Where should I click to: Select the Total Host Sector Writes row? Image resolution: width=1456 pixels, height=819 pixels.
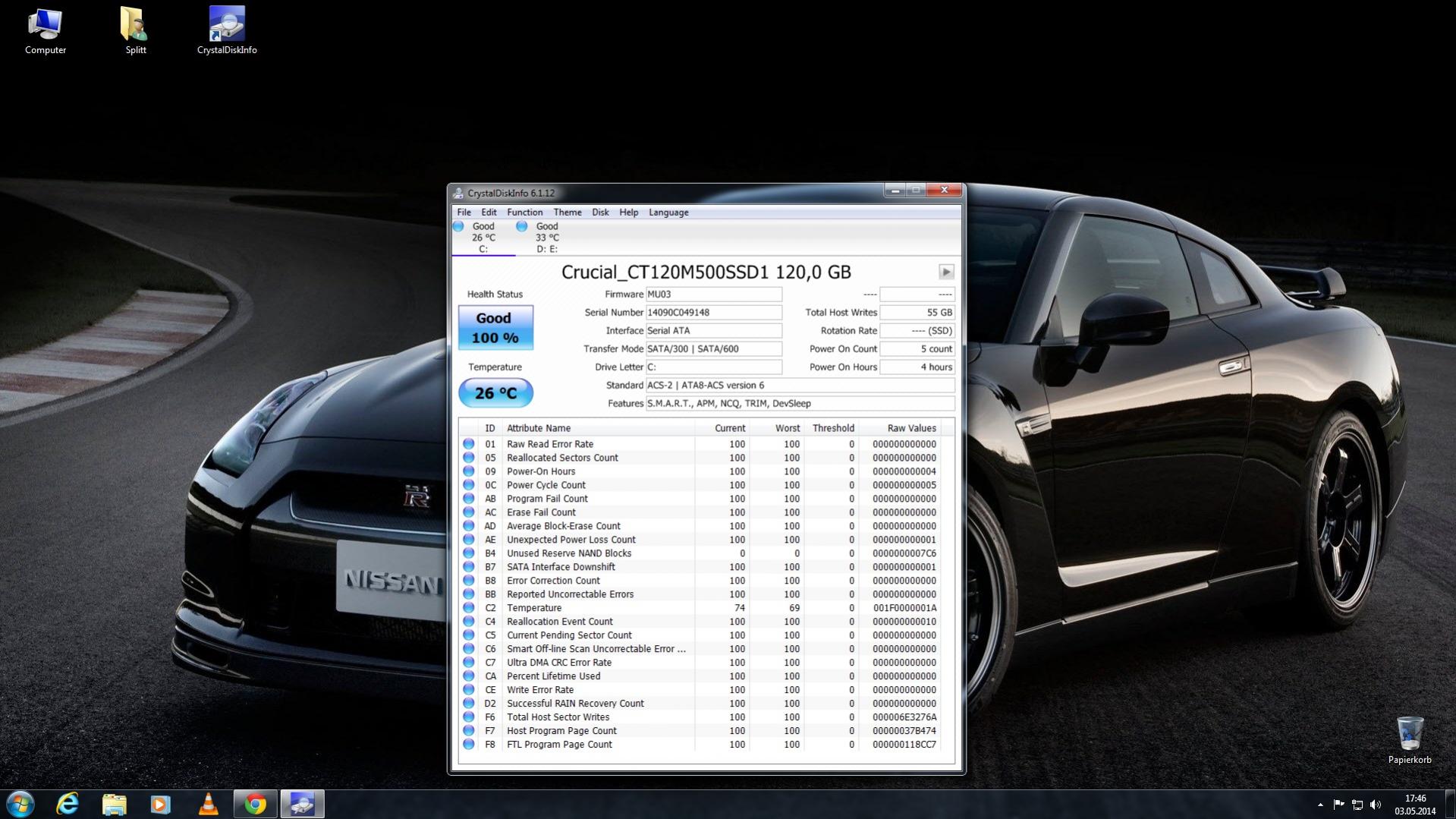tap(700, 717)
